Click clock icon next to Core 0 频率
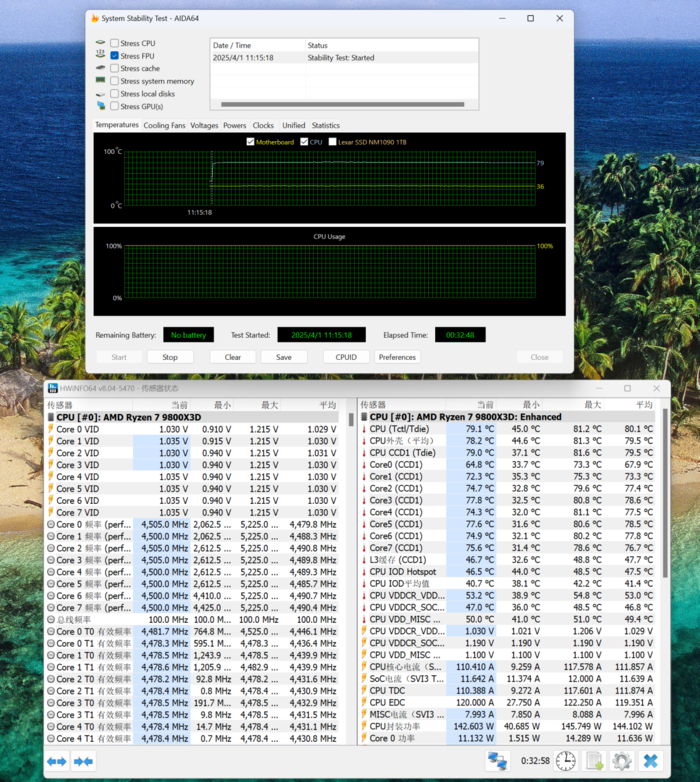This screenshot has width=700, height=782. pyautogui.click(x=50, y=524)
